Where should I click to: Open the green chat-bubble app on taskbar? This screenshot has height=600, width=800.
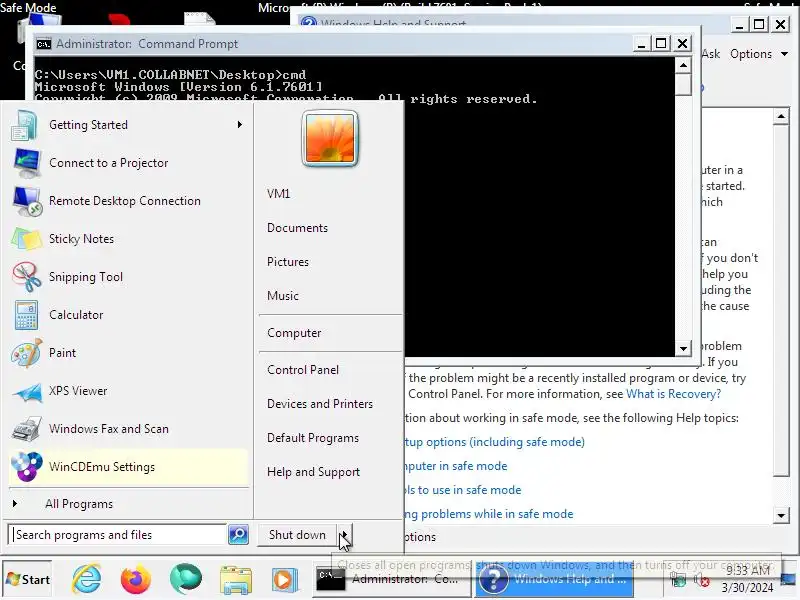tap(186, 579)
